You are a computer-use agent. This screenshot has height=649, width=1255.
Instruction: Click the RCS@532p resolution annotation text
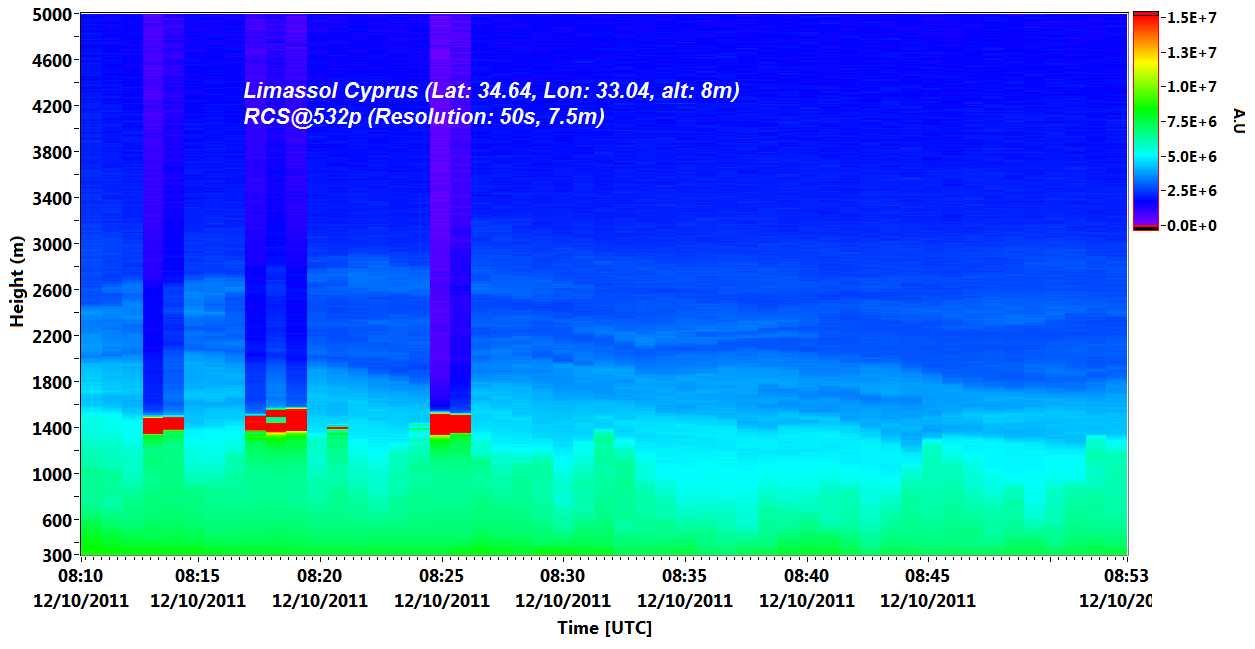click(424, 117)
